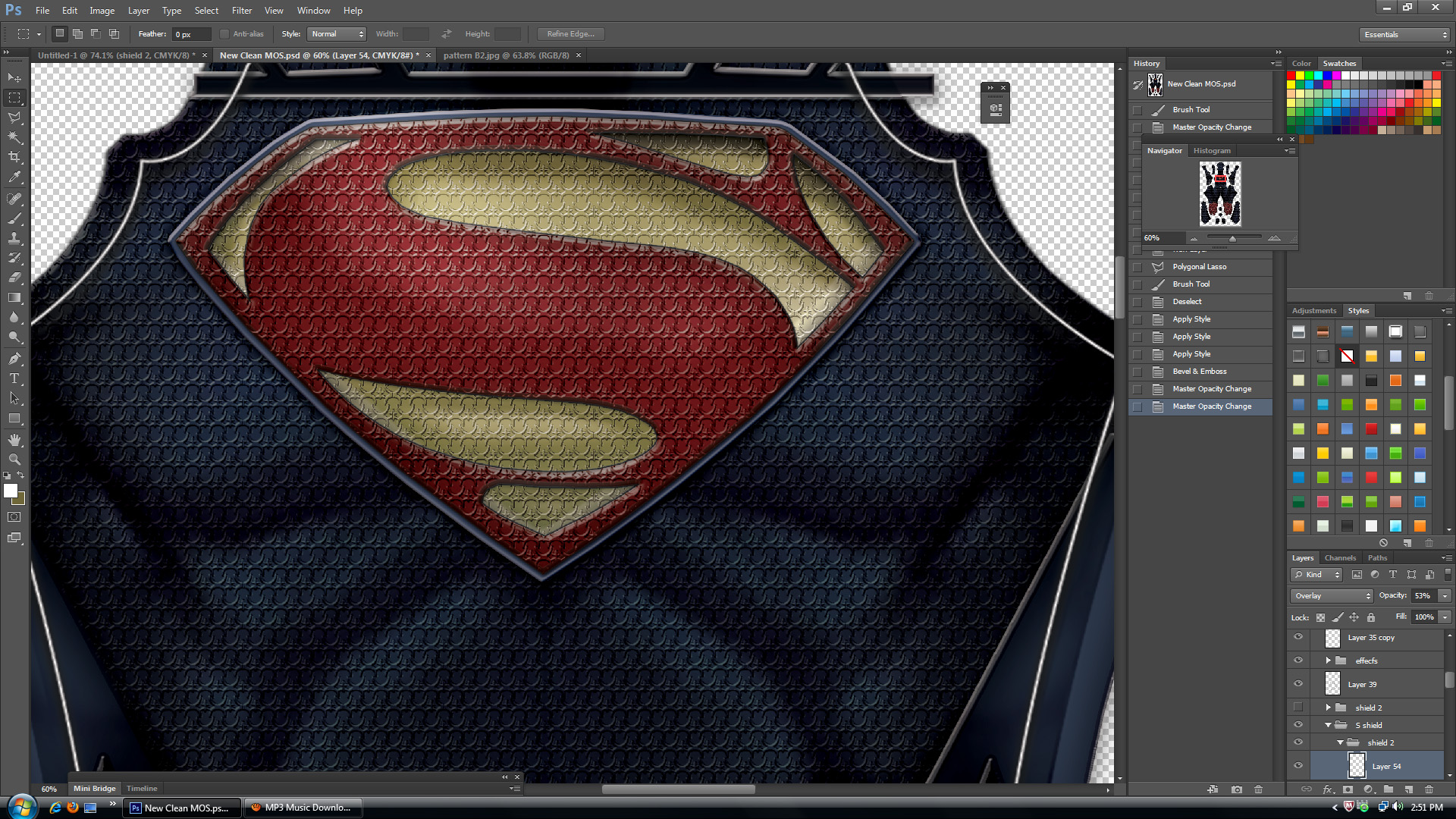Viewport: 1456px width, 819px height.
Task: Change the screen mode
Action: pos(14,538)
